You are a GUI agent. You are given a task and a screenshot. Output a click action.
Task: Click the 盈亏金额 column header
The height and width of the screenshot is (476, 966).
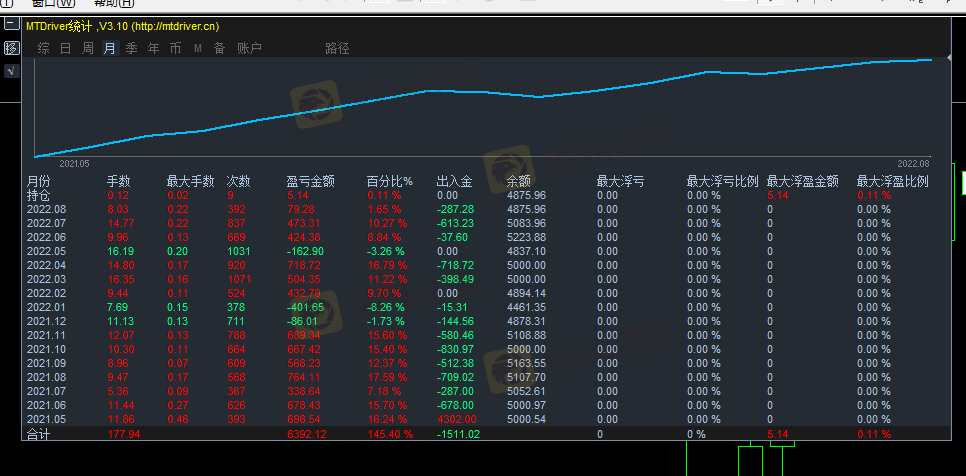(310, 182)
